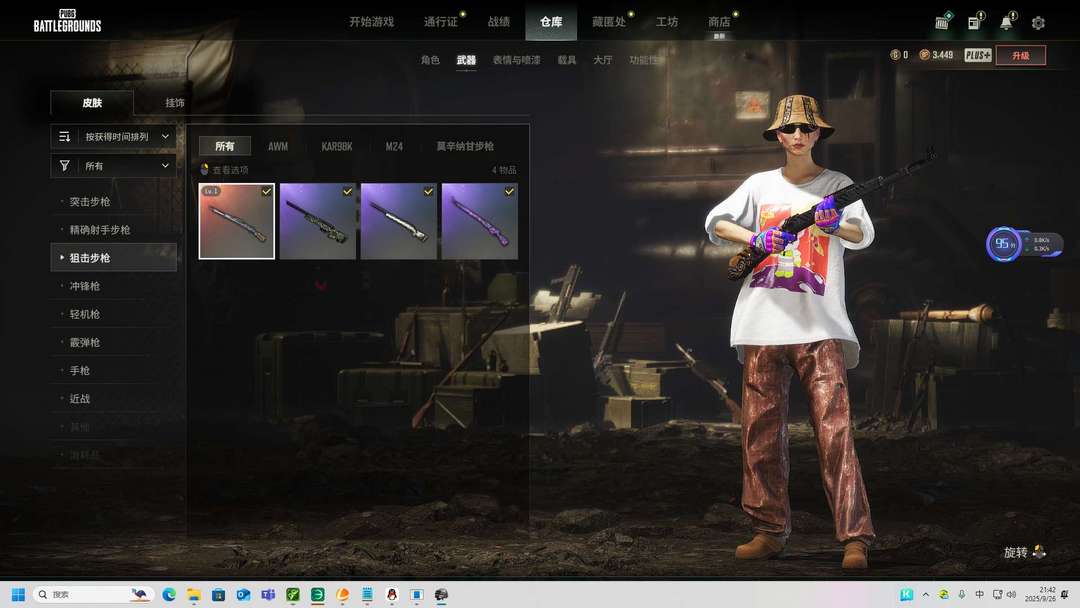Open the news page icon with alert badge

tap(975, 21)
